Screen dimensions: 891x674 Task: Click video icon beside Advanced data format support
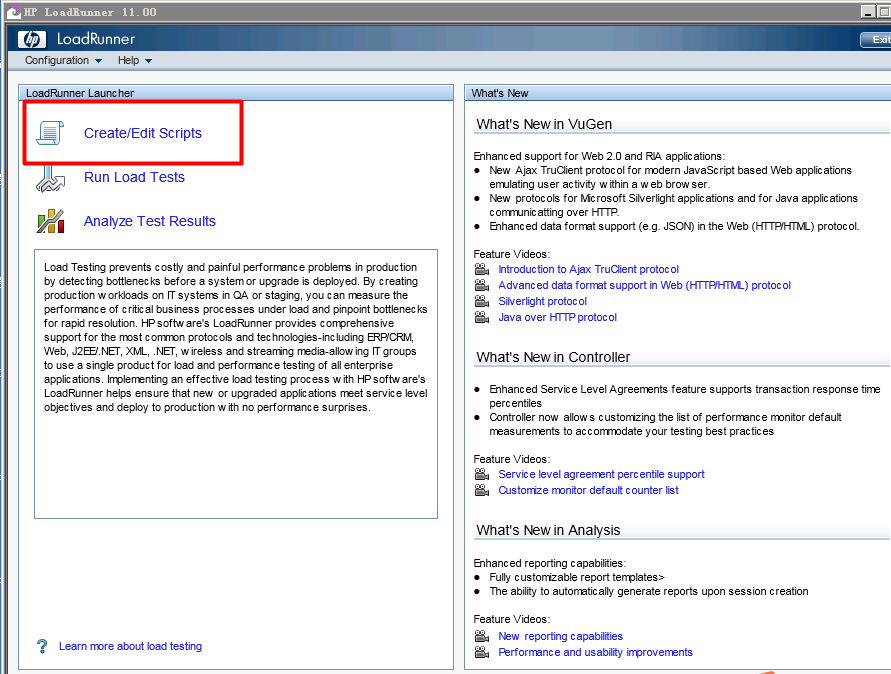[482, 285]
